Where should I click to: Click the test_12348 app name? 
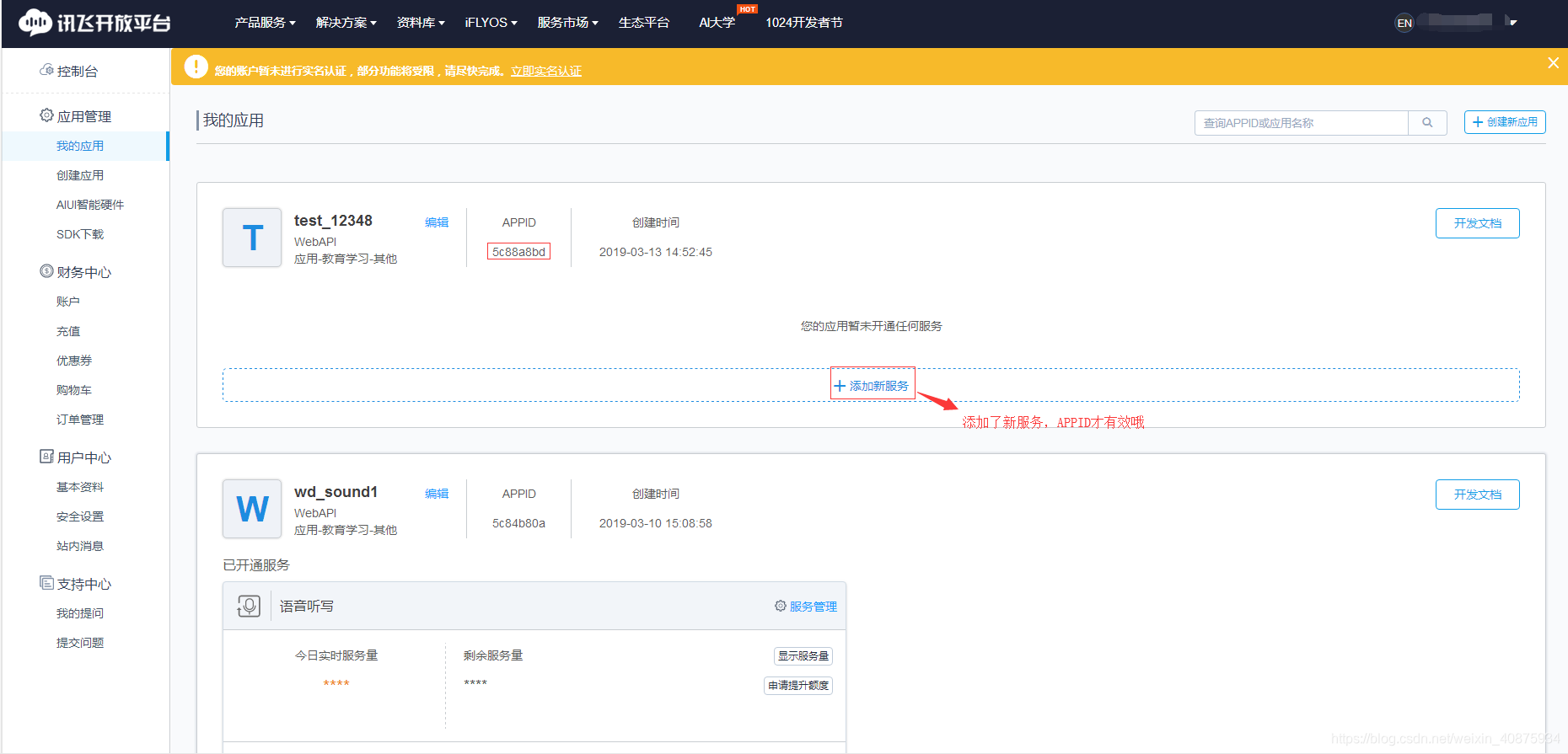[333, 221]
